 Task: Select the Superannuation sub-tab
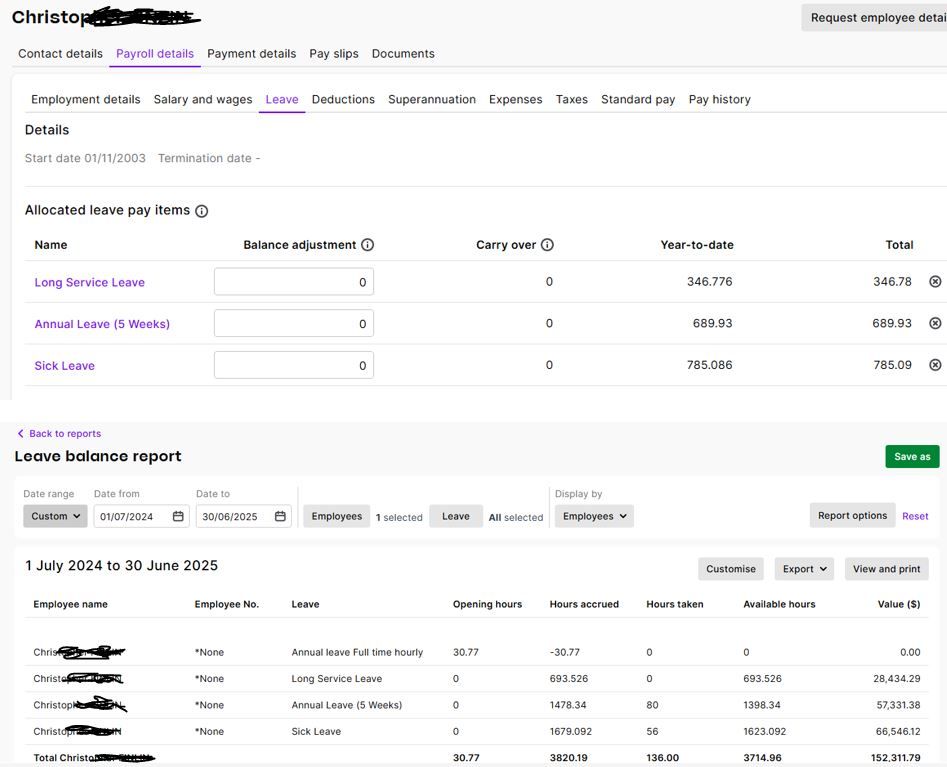(432, 100)
